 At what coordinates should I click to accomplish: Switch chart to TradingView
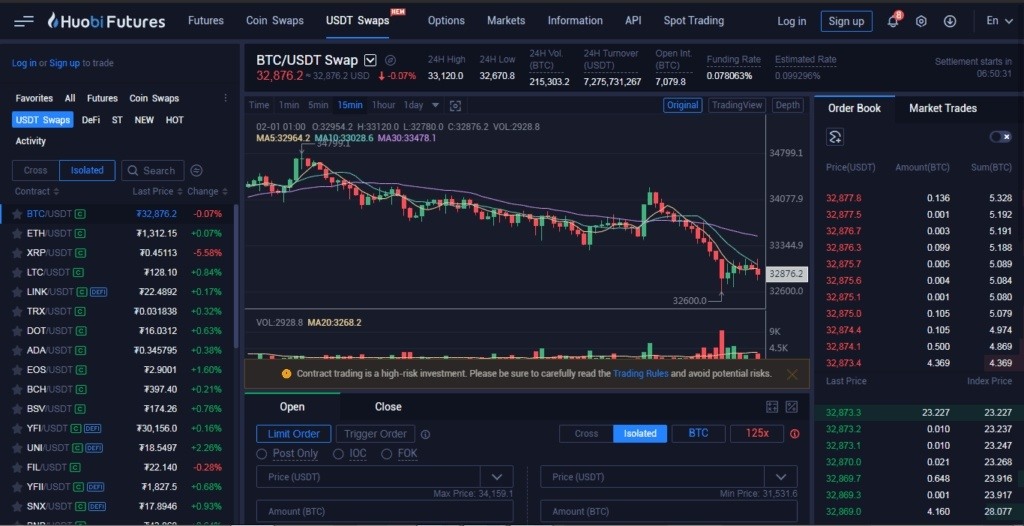pos(737,105)
